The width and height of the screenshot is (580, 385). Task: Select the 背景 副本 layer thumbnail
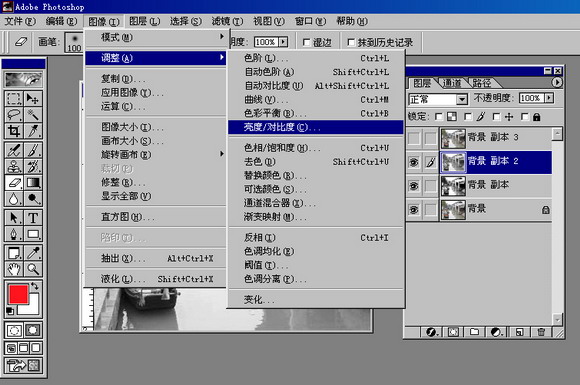[x=453, y=186]
